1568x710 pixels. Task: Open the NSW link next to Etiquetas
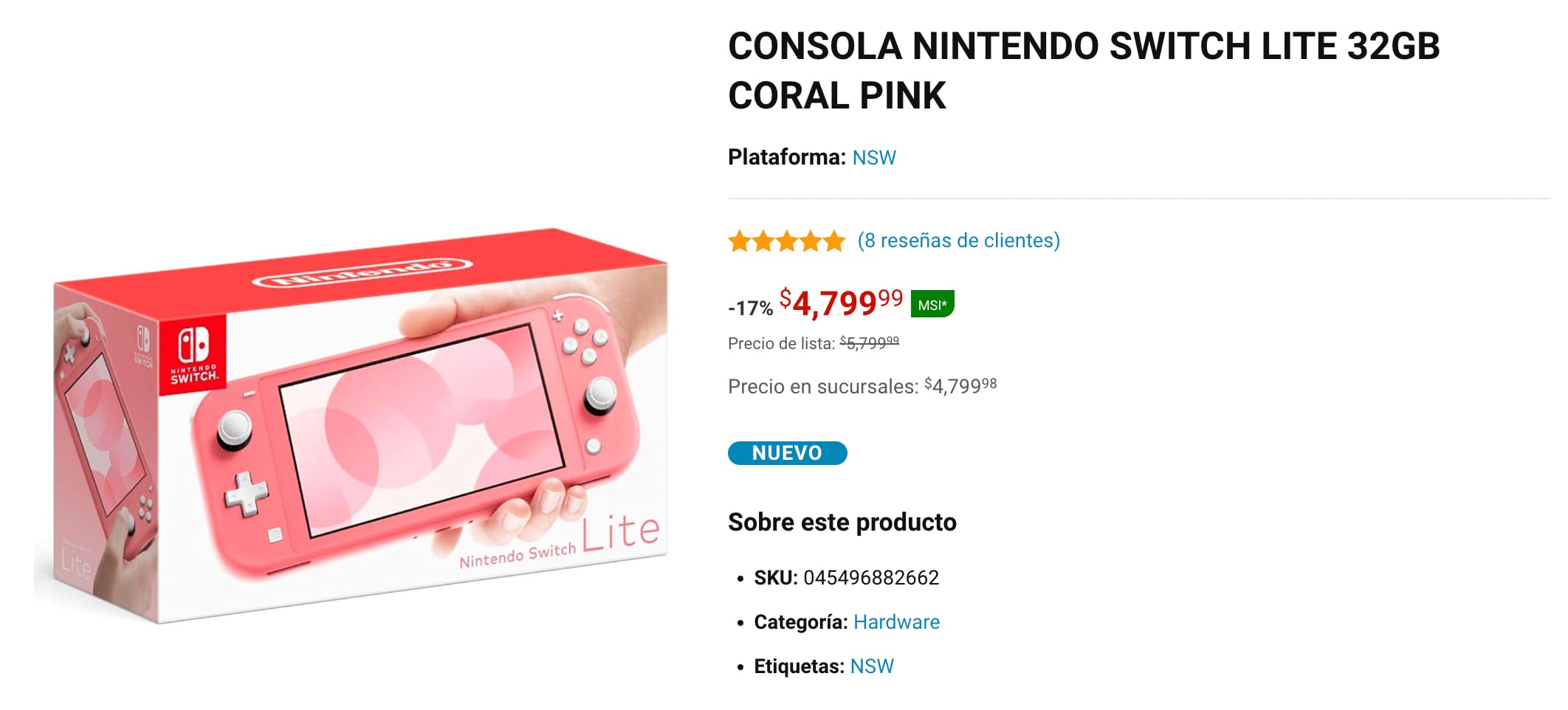[x=872, y=666]
